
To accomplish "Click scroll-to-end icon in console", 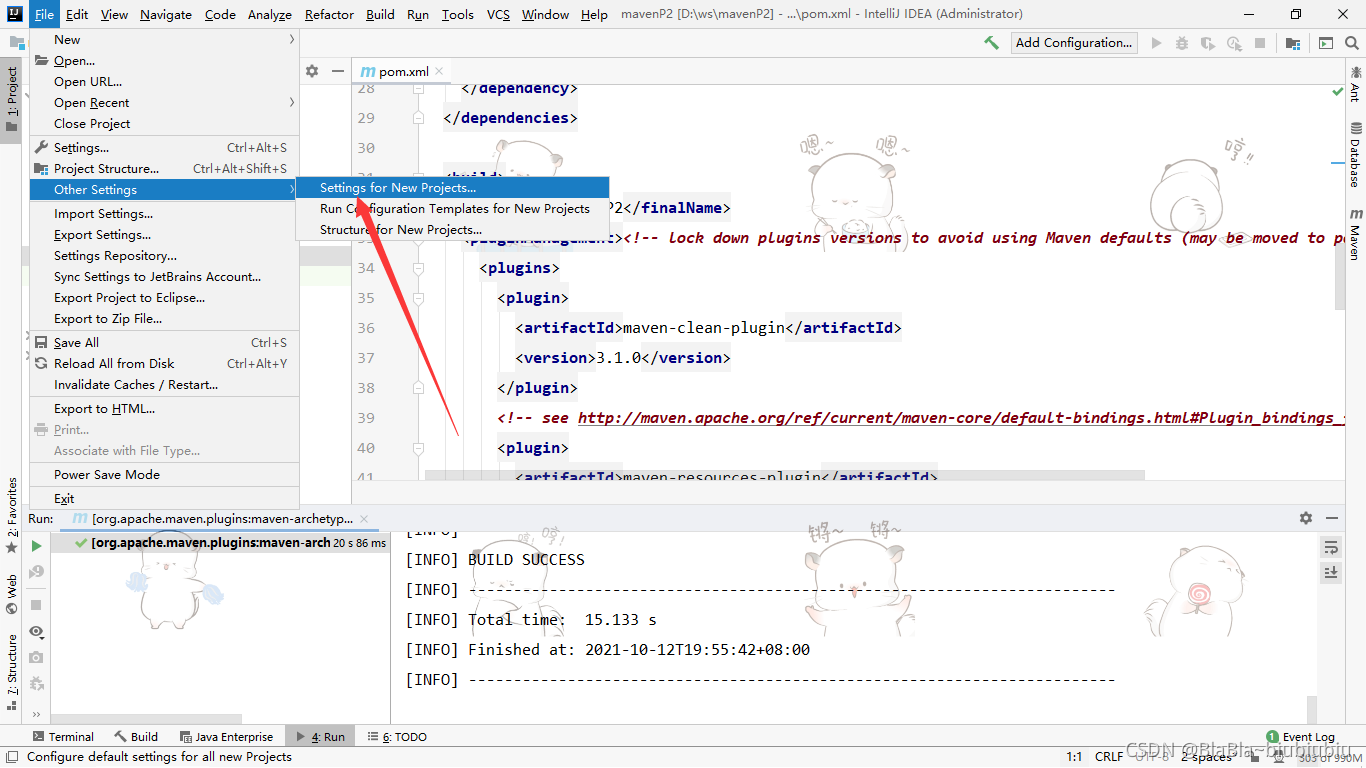I will (1331, 572).
